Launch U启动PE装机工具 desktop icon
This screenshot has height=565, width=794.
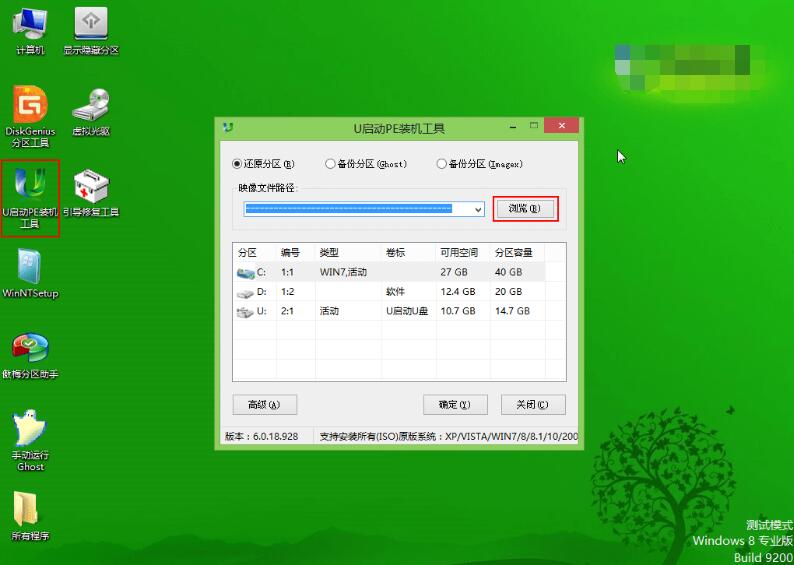[30, 198]
